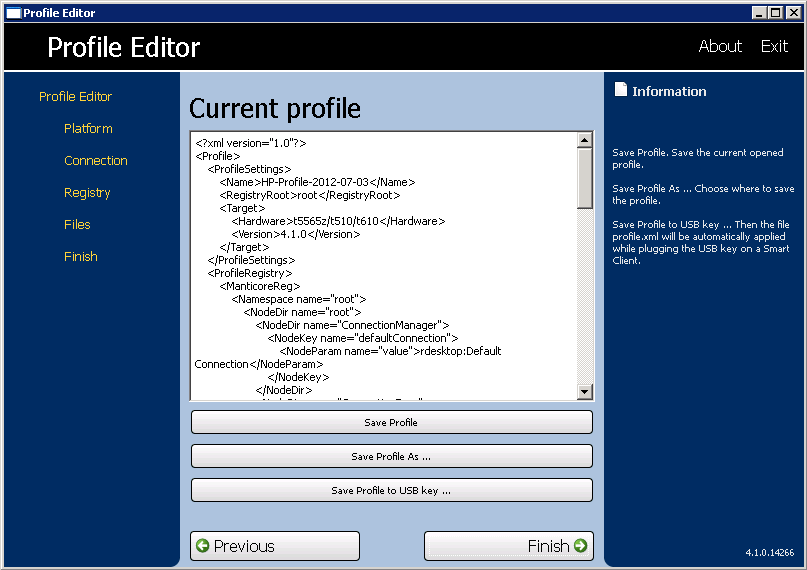Click Exit in the top header
The image size is (807, 570).
pyautogui.click(x=774, y=46)
